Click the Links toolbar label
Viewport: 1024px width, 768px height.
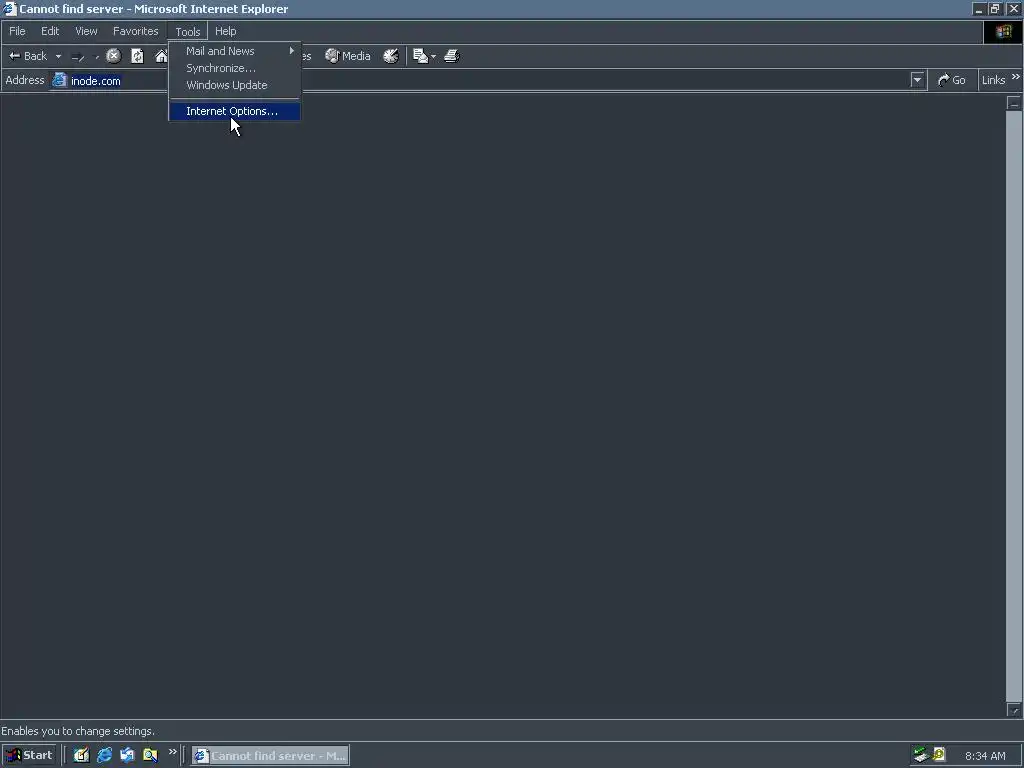(x=993, y=80)
